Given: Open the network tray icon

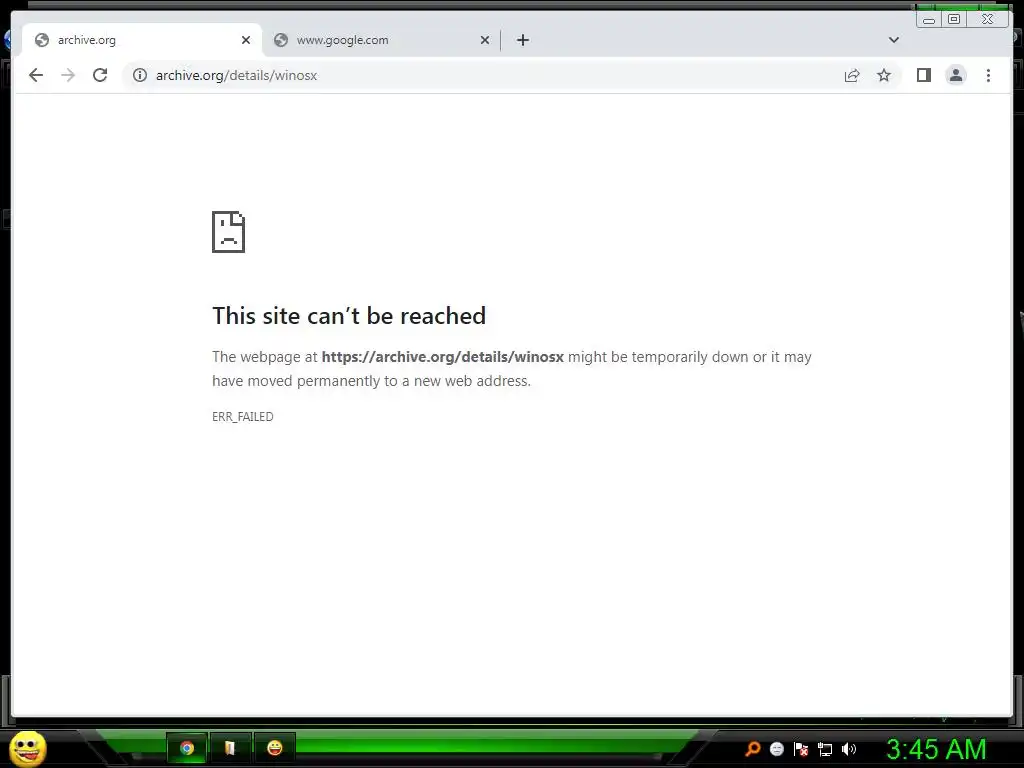Looking at the screenshot, I should (825, 750).
